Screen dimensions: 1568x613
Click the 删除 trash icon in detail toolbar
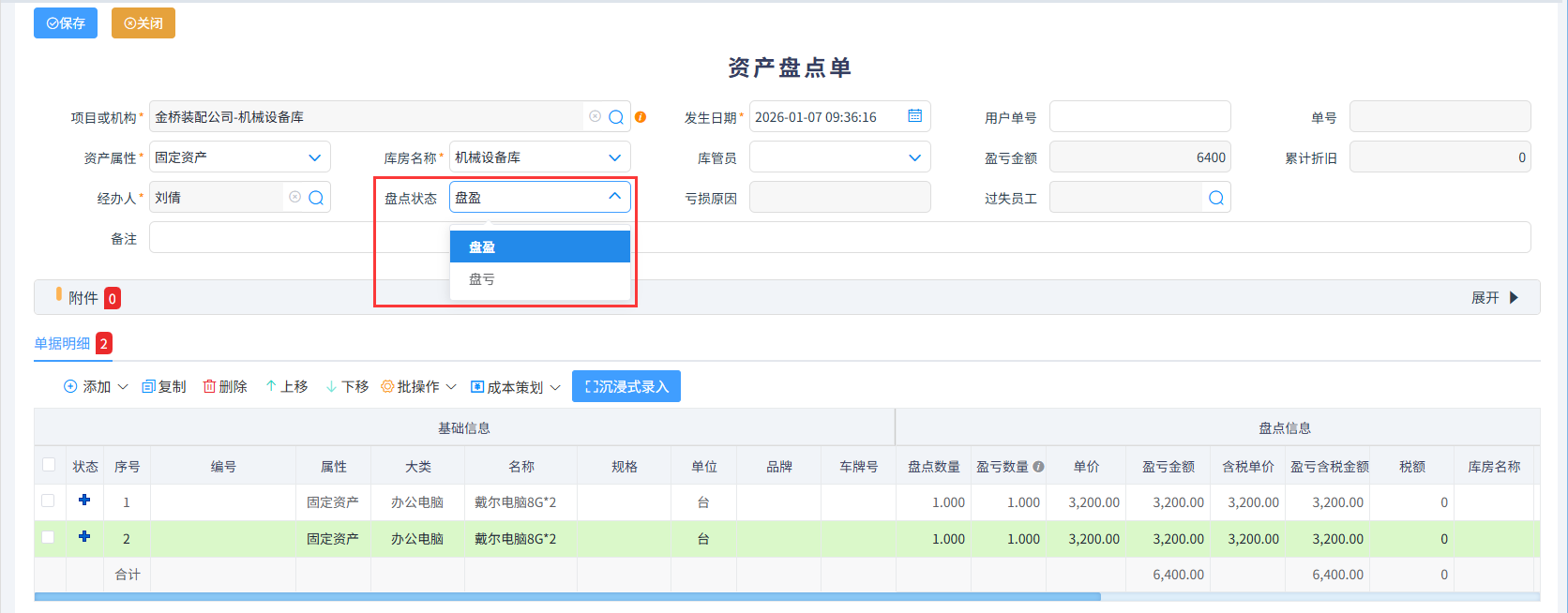pos(210,386)
